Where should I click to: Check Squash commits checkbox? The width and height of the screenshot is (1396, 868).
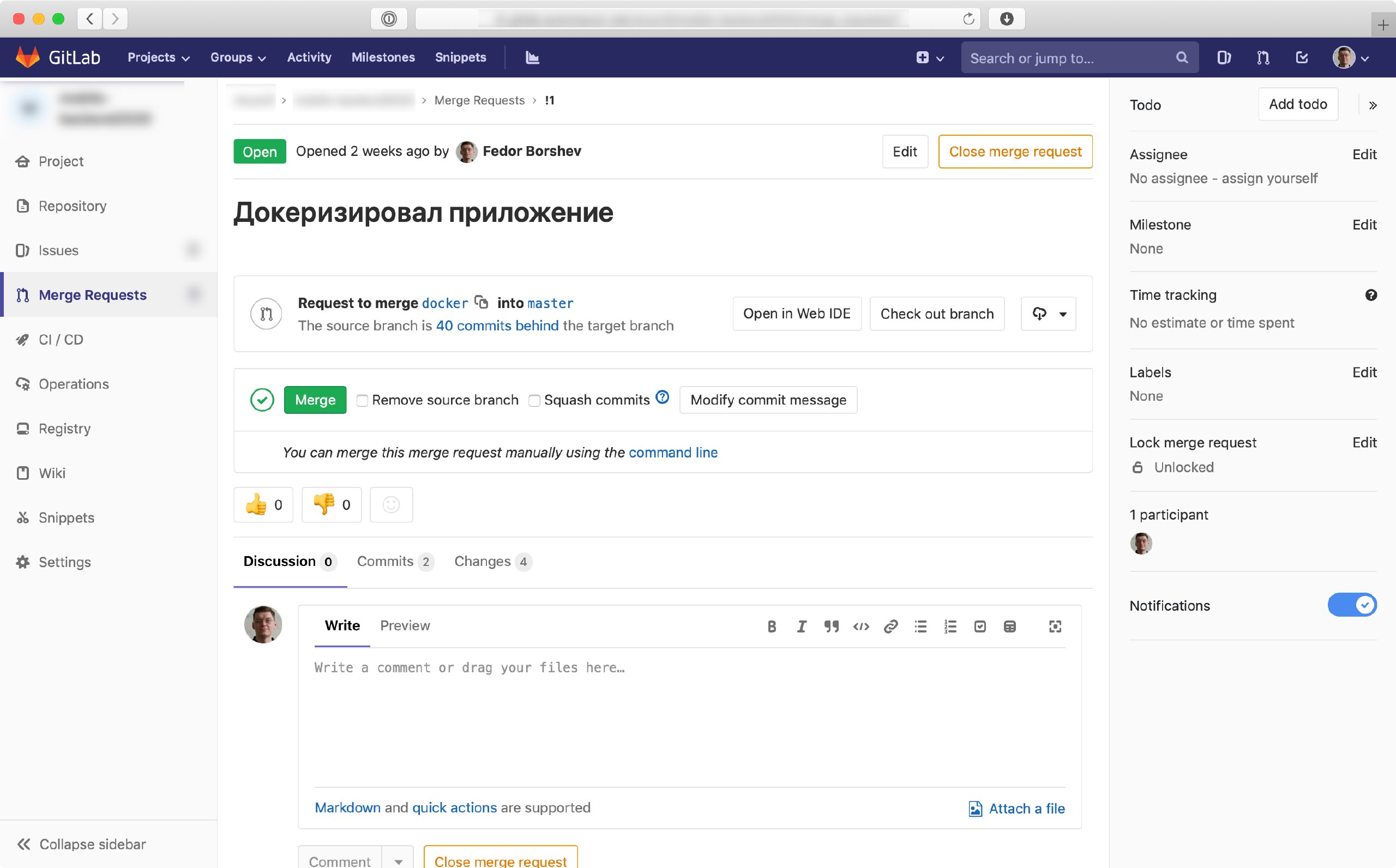[534, 401]
